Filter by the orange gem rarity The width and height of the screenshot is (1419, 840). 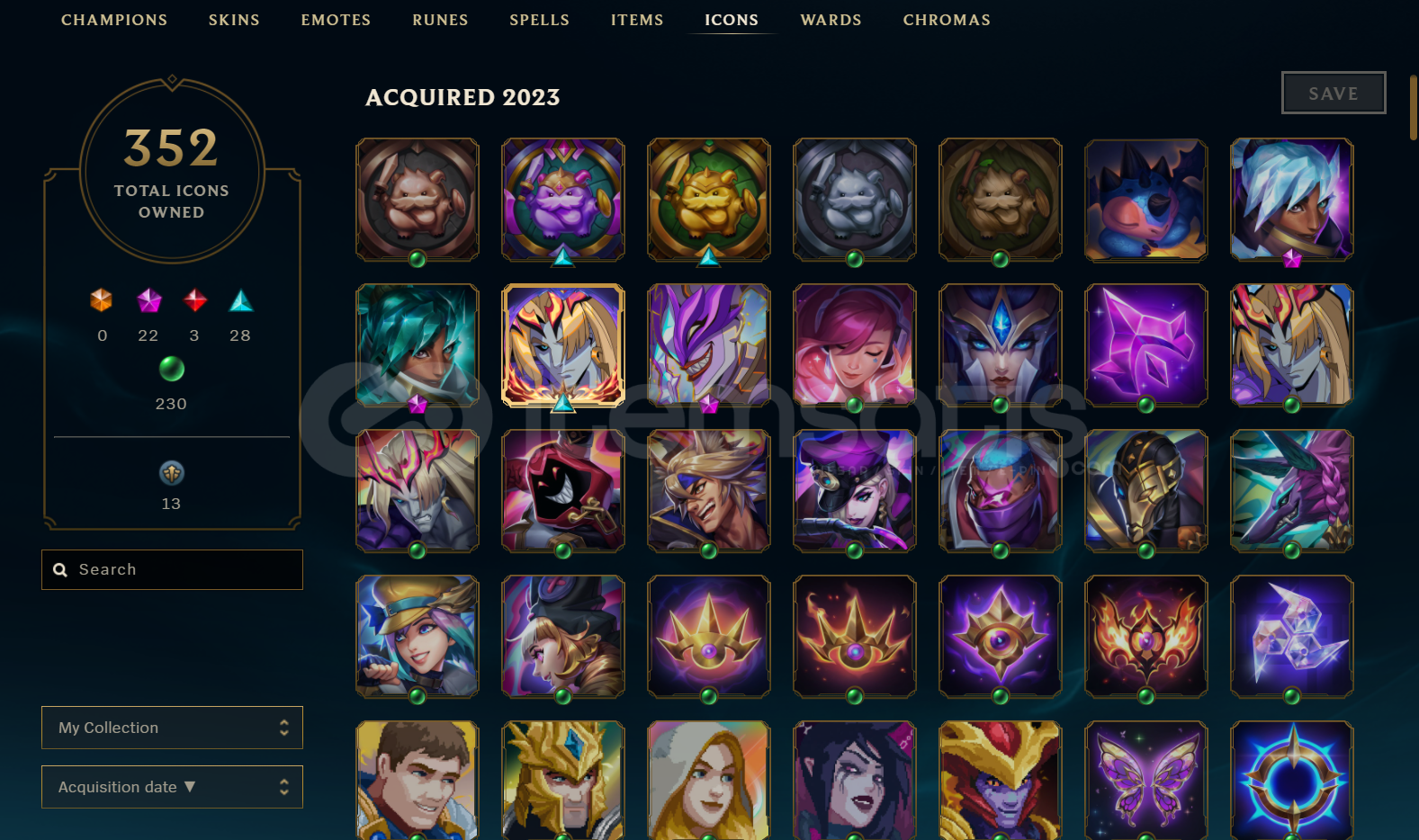coord(102,300)
